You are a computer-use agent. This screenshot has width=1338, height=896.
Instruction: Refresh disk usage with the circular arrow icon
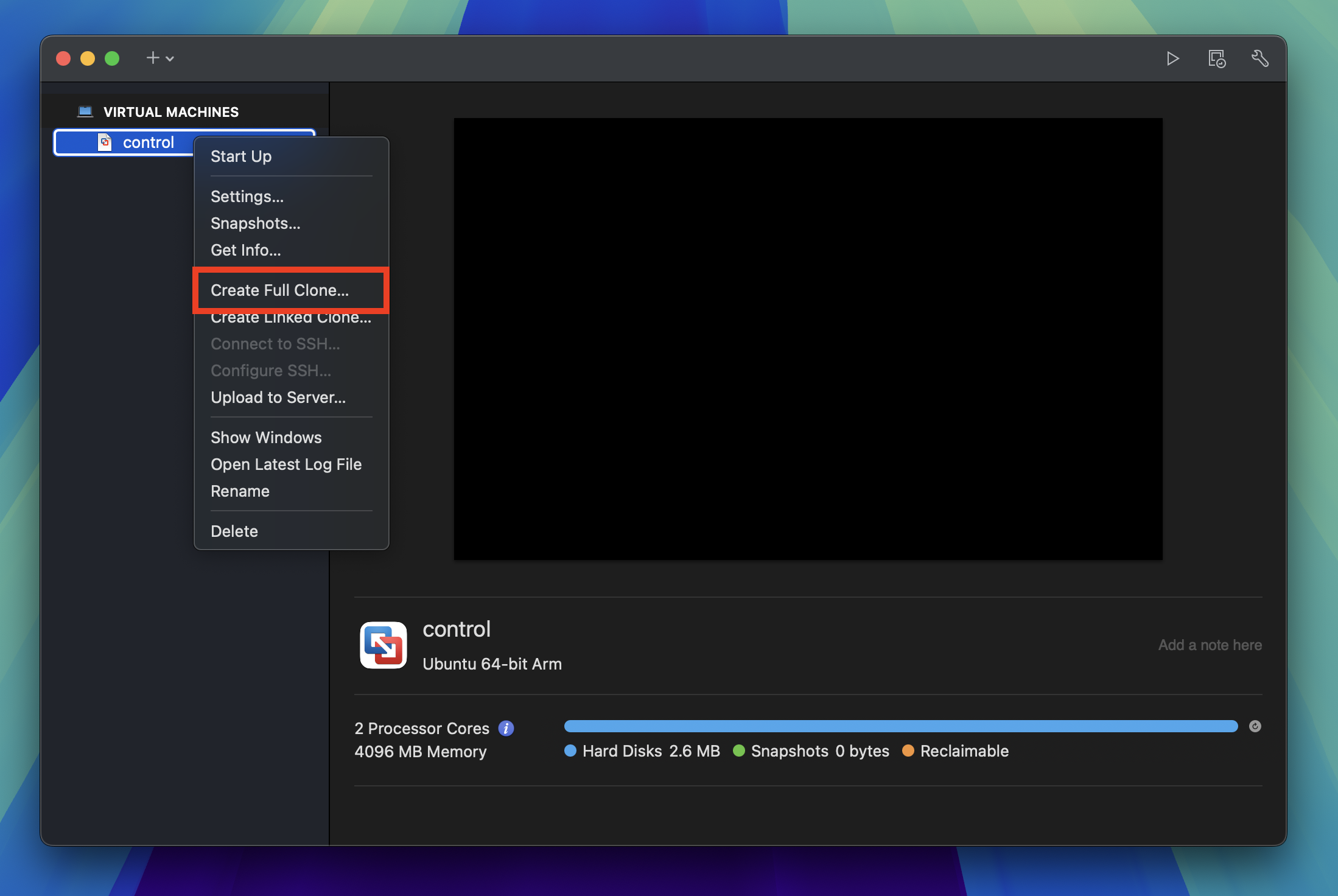click(x=1255, y=726)
